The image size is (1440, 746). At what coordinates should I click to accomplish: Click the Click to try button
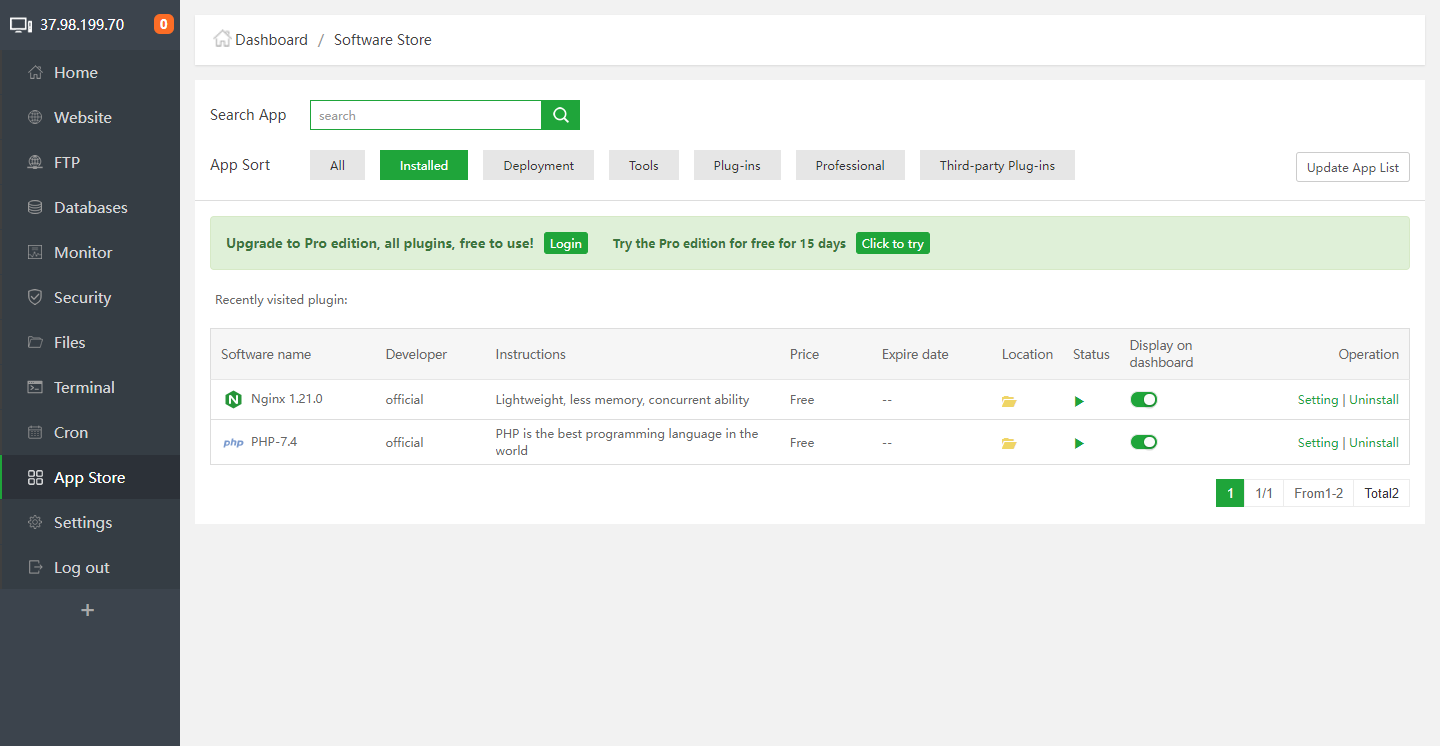click(x=892, y=242)
